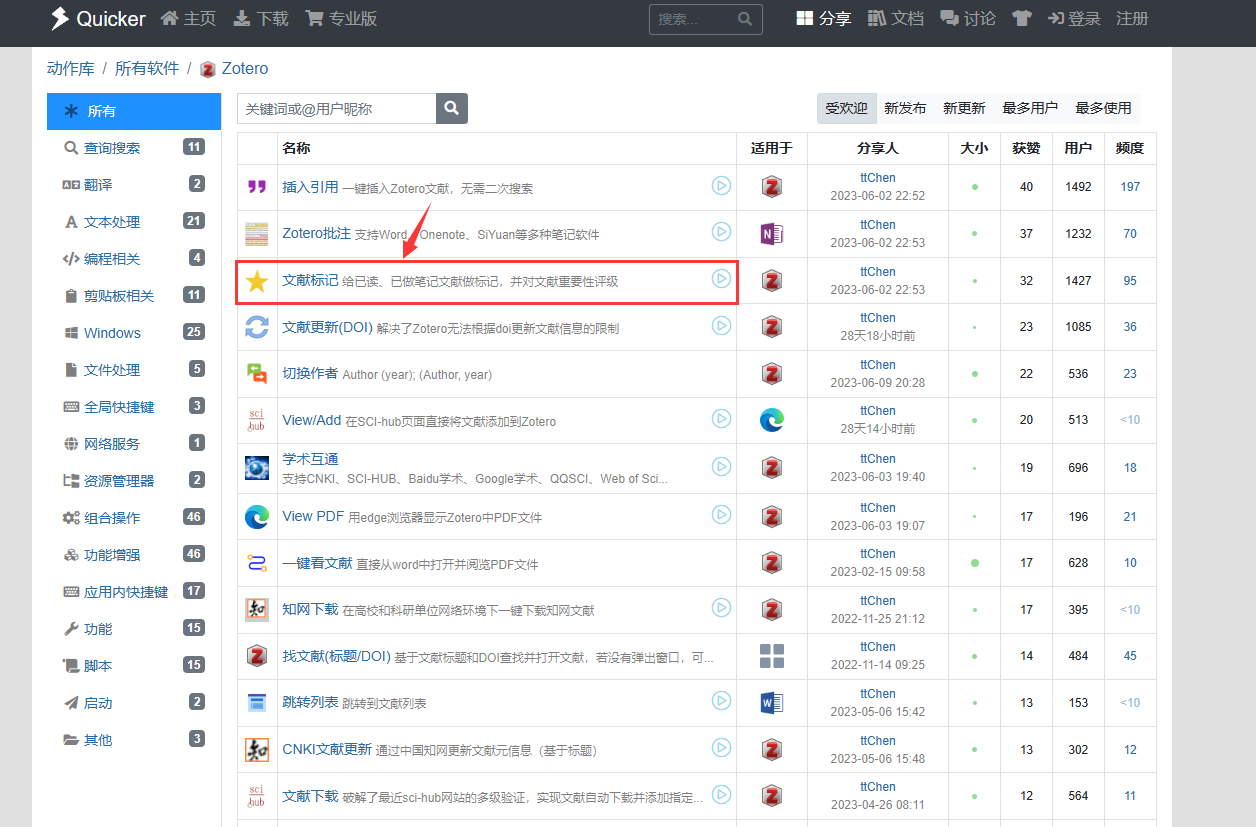This screenshot has height=827, width=1256.
Task: Play preview for 文献标记 action
Action: tap(721, 279)
